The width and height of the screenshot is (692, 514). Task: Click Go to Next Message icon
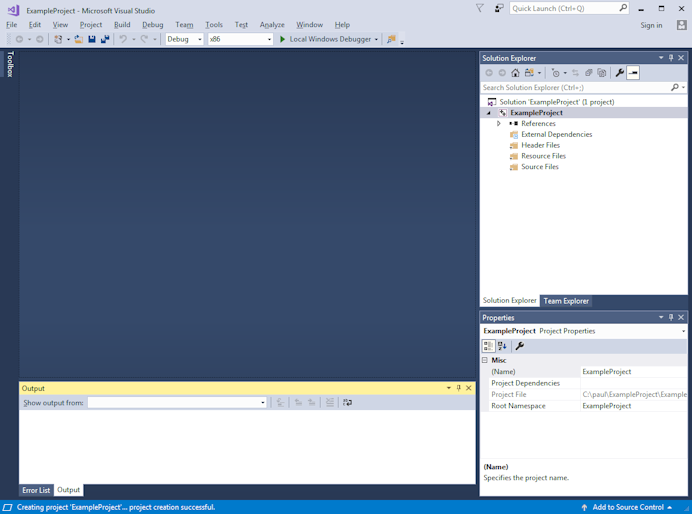pos(312,402)
